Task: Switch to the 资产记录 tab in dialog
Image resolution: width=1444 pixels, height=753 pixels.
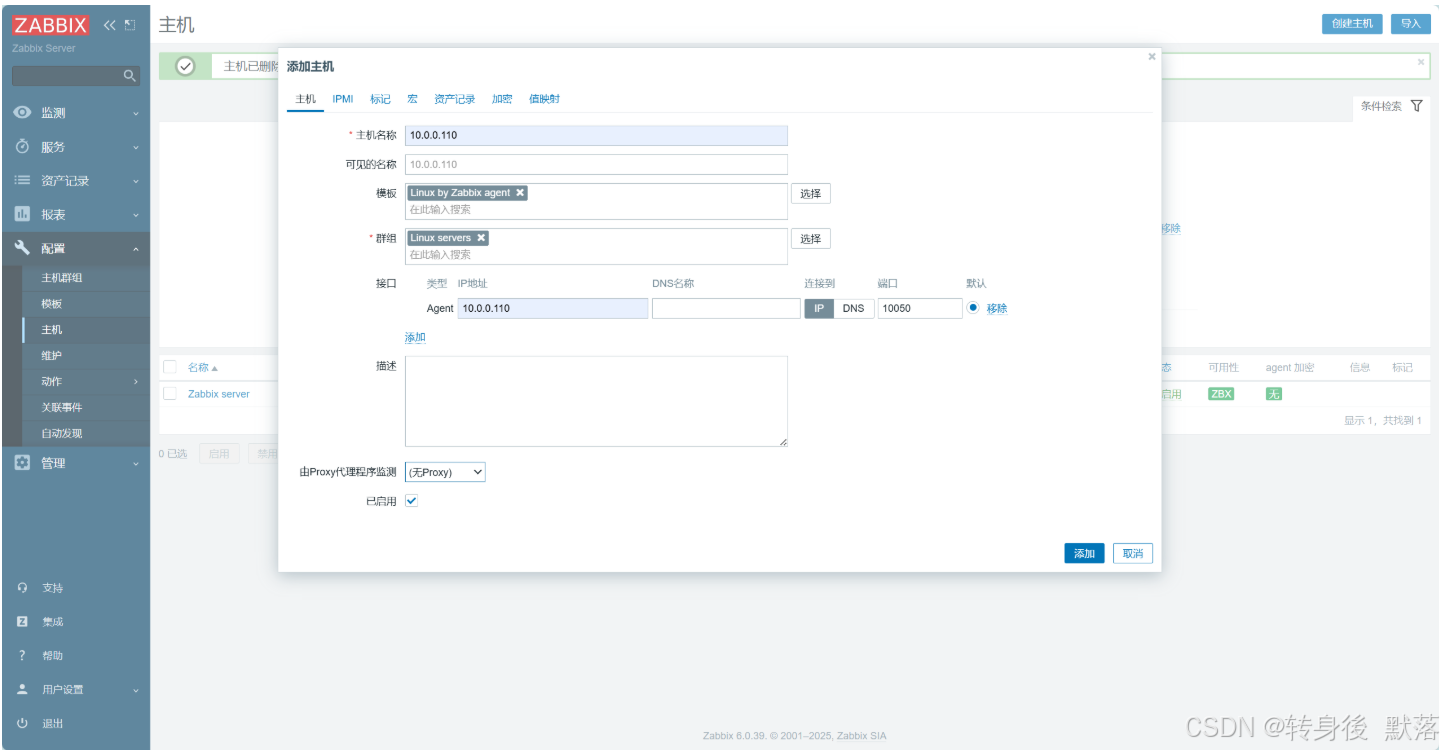Action: pyautogui.click(x=455, y=99)
